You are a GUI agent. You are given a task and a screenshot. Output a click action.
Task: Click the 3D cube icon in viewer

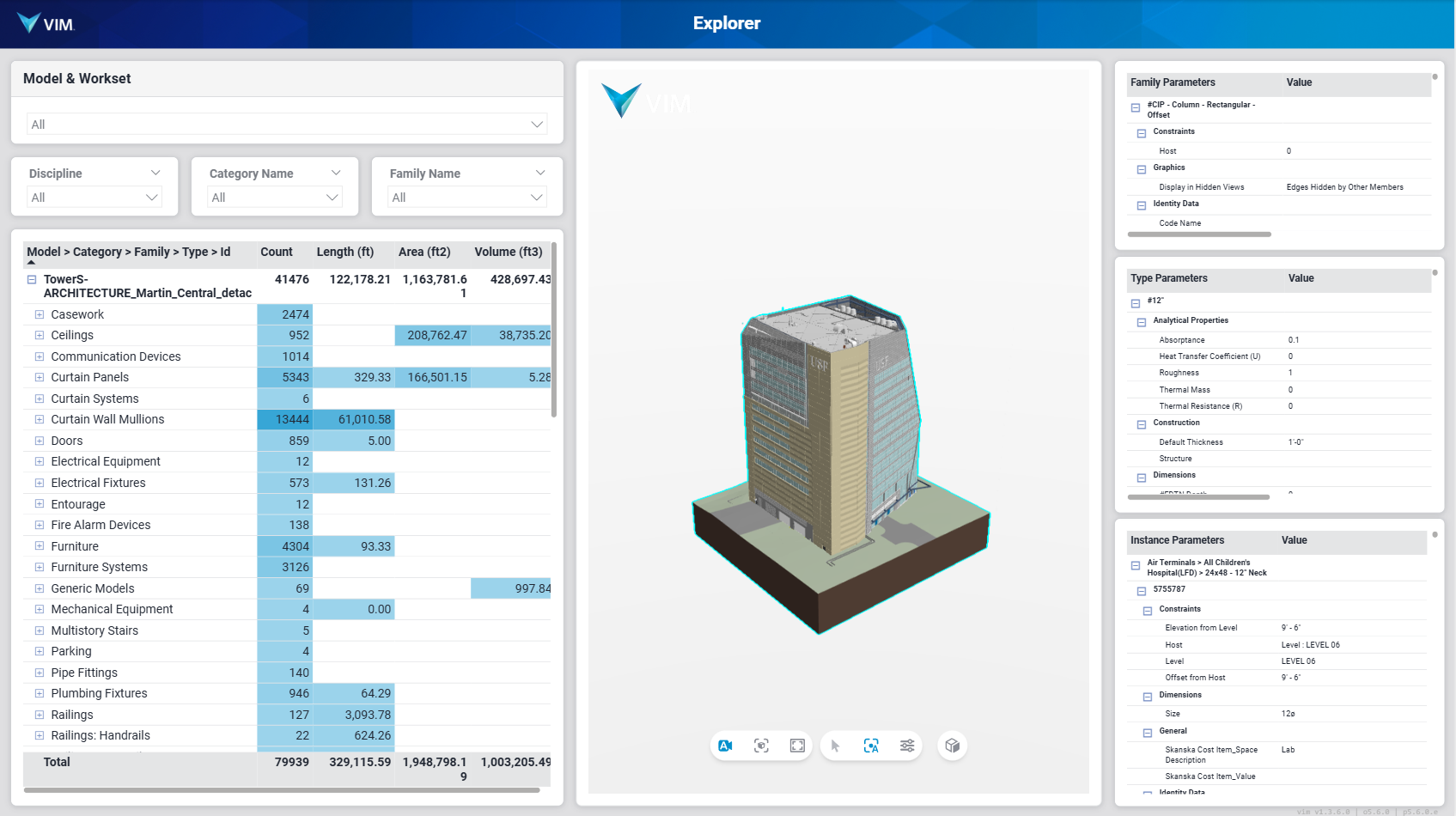[952, 746]
